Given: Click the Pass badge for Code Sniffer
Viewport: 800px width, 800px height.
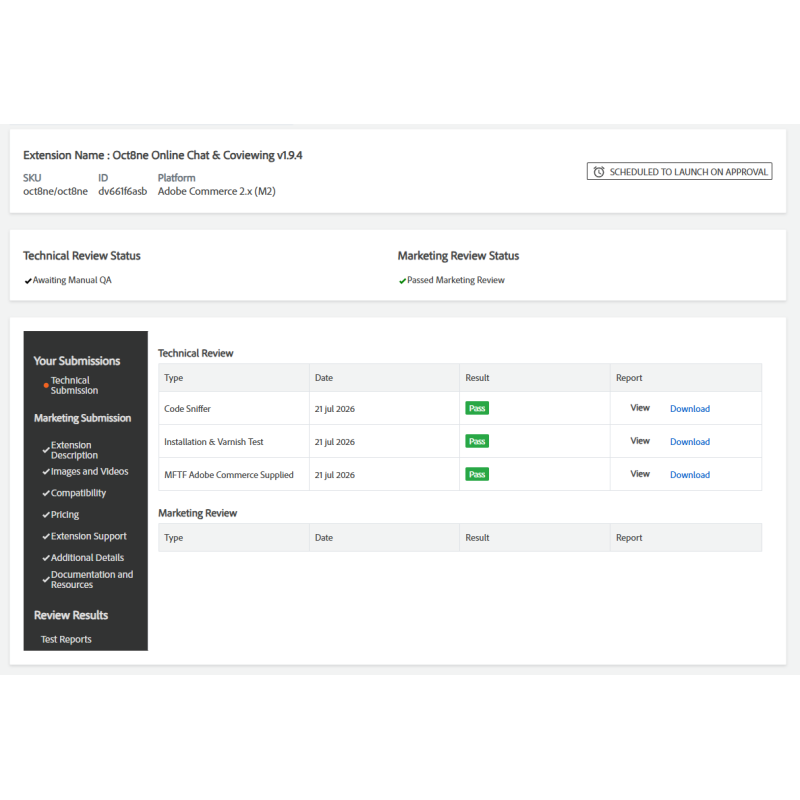Looking at the screenshot, I should pos(477,408).
